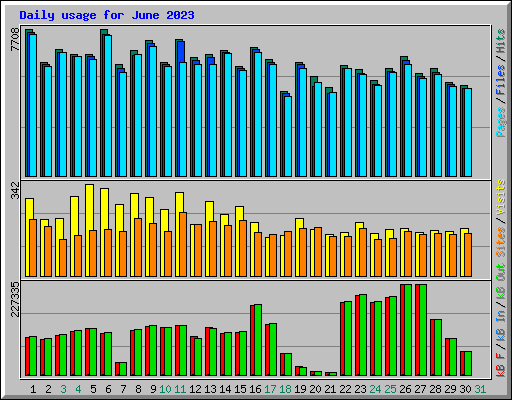Select the "kB Out" legend label
Image resolution: width=512 pixels, height=400 pixels.
click(501, 281)
